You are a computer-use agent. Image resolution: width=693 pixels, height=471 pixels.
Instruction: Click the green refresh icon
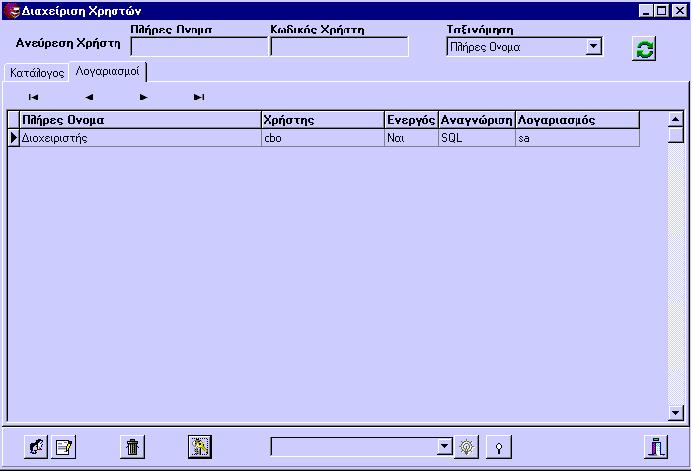[x=645, y=49]
